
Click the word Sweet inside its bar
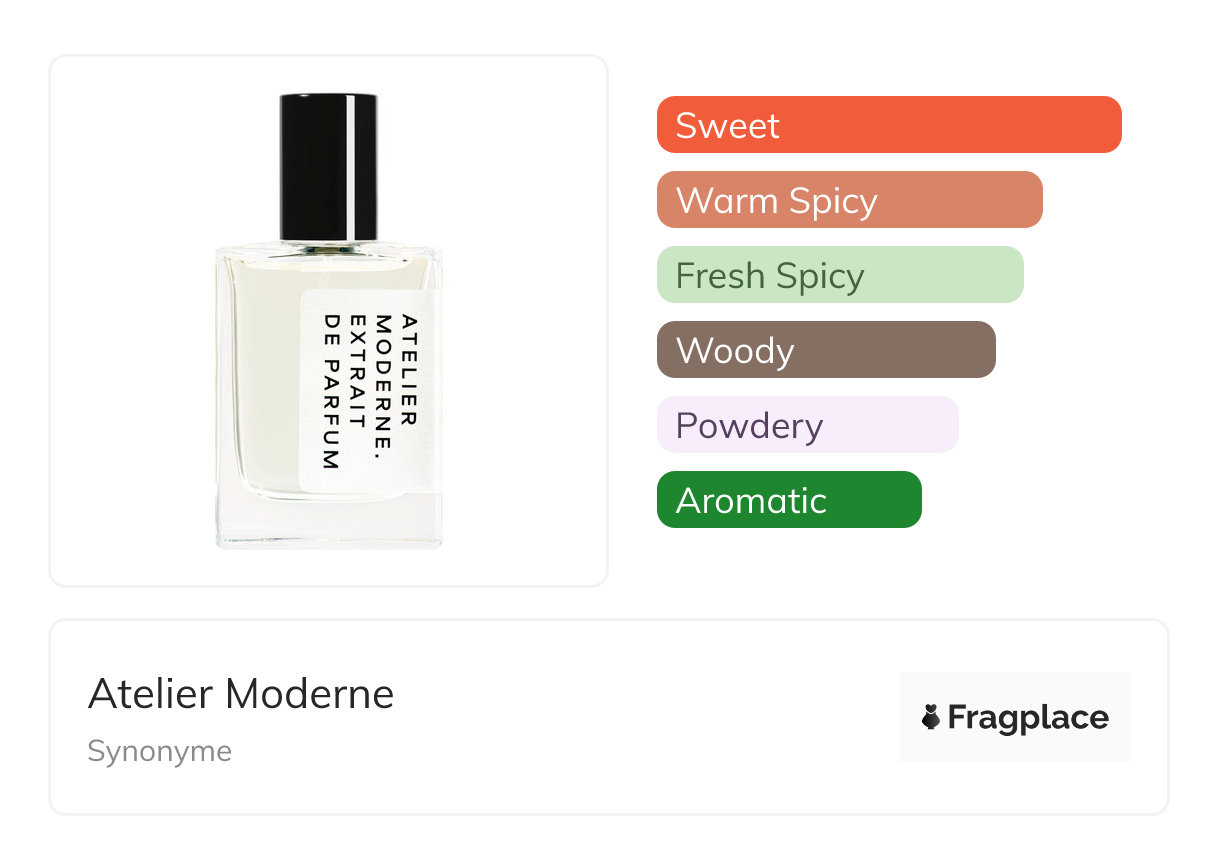pyautogui.click(x=728, y=126)
